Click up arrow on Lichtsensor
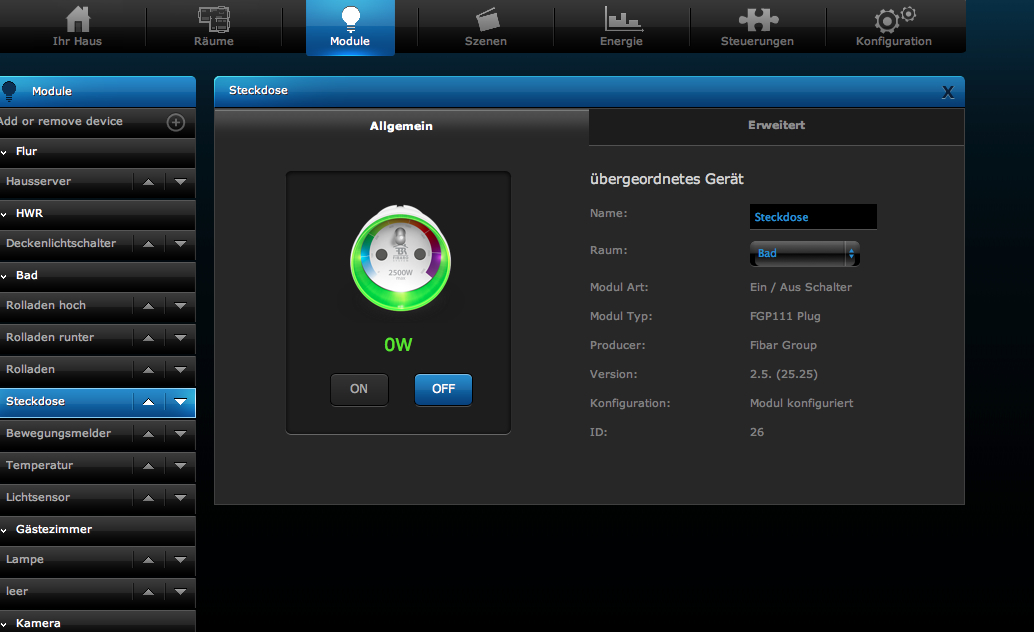The height and width of the screenshot is (632, 1034). (x=148, y=497)
